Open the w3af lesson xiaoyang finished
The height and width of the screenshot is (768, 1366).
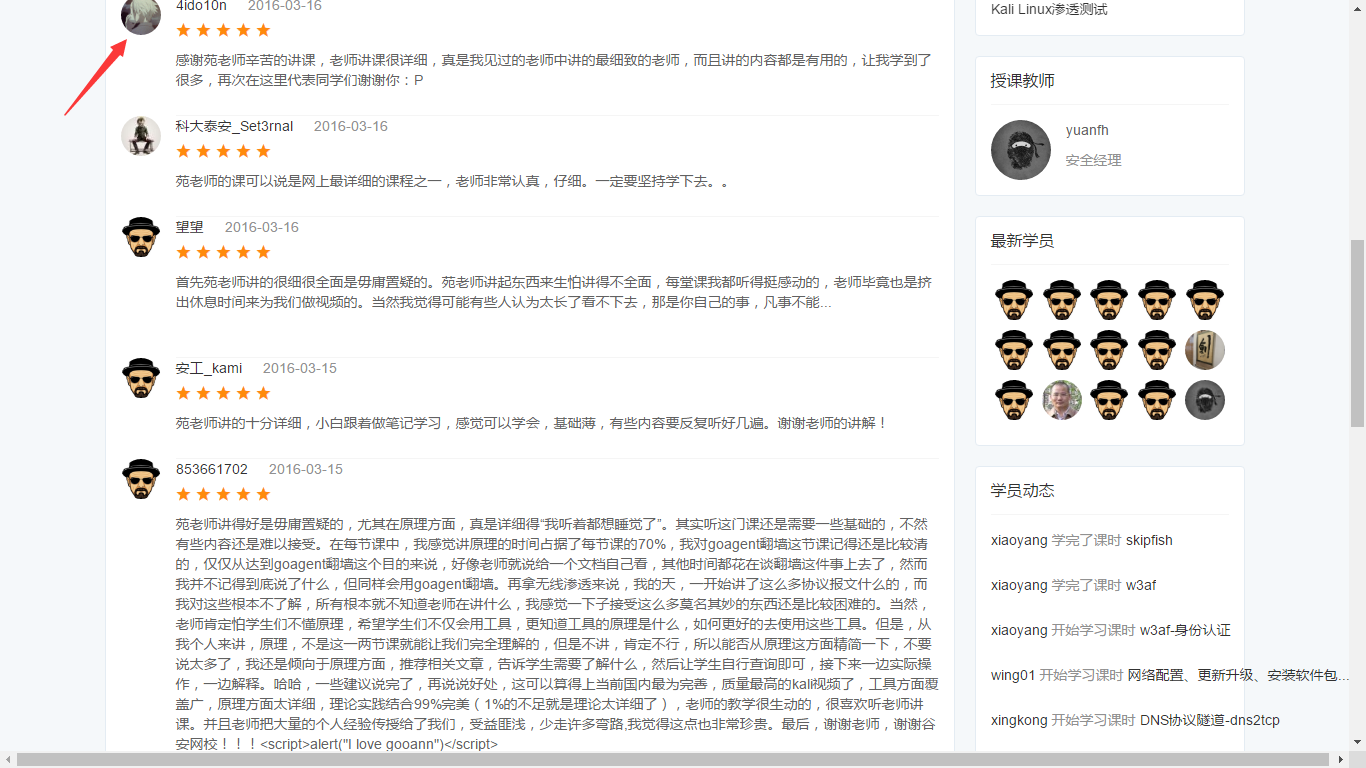[1141, 585]
